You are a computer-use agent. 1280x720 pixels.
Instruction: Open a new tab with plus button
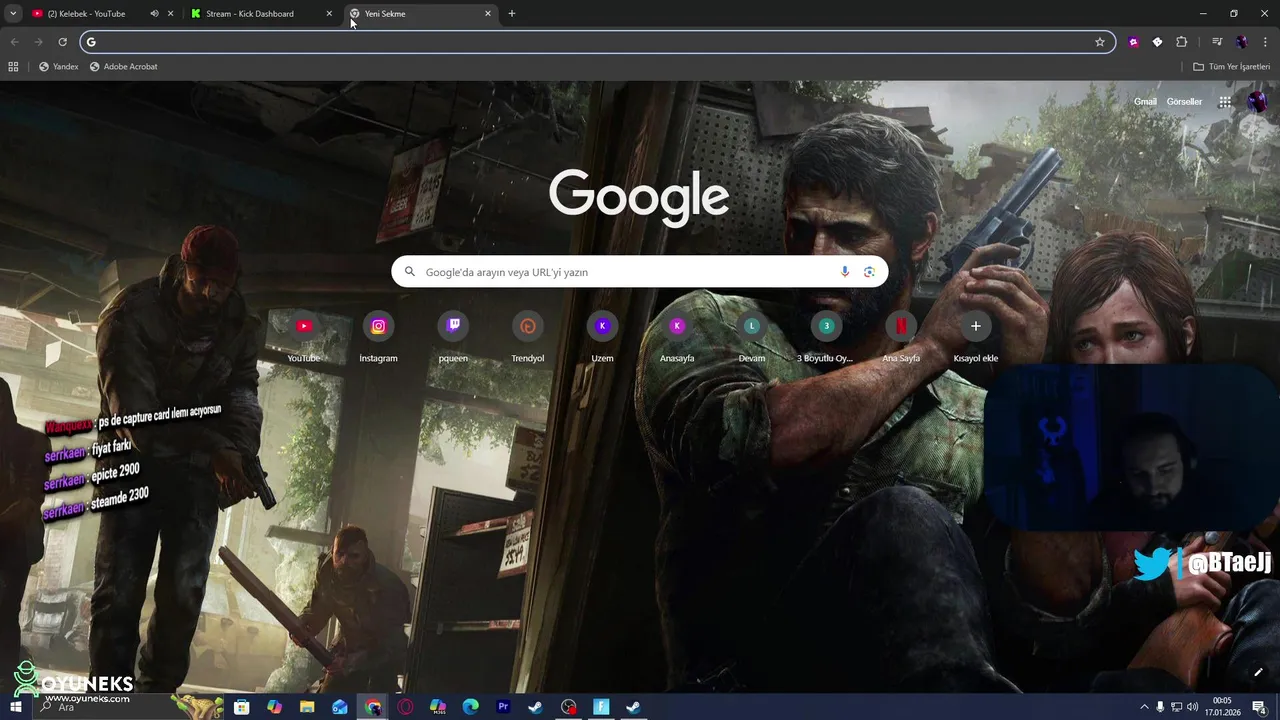512,14
